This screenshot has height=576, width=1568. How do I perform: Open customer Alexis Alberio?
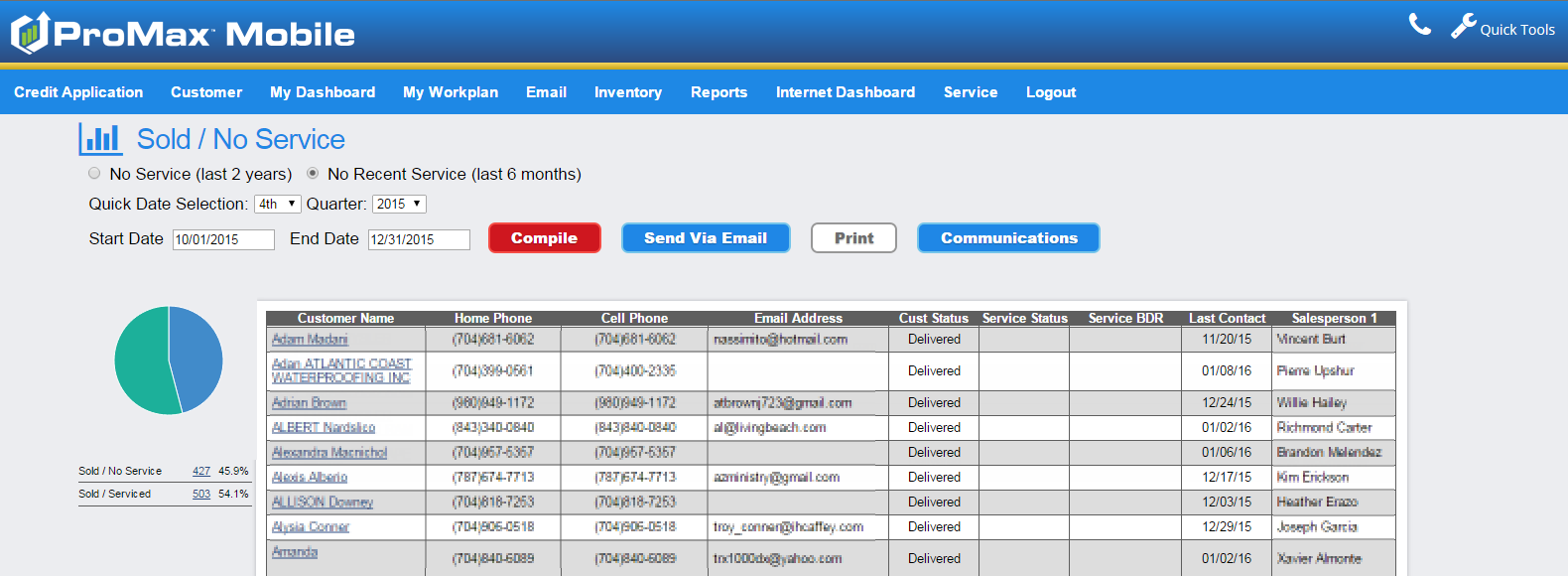click(x=310, y=478)
